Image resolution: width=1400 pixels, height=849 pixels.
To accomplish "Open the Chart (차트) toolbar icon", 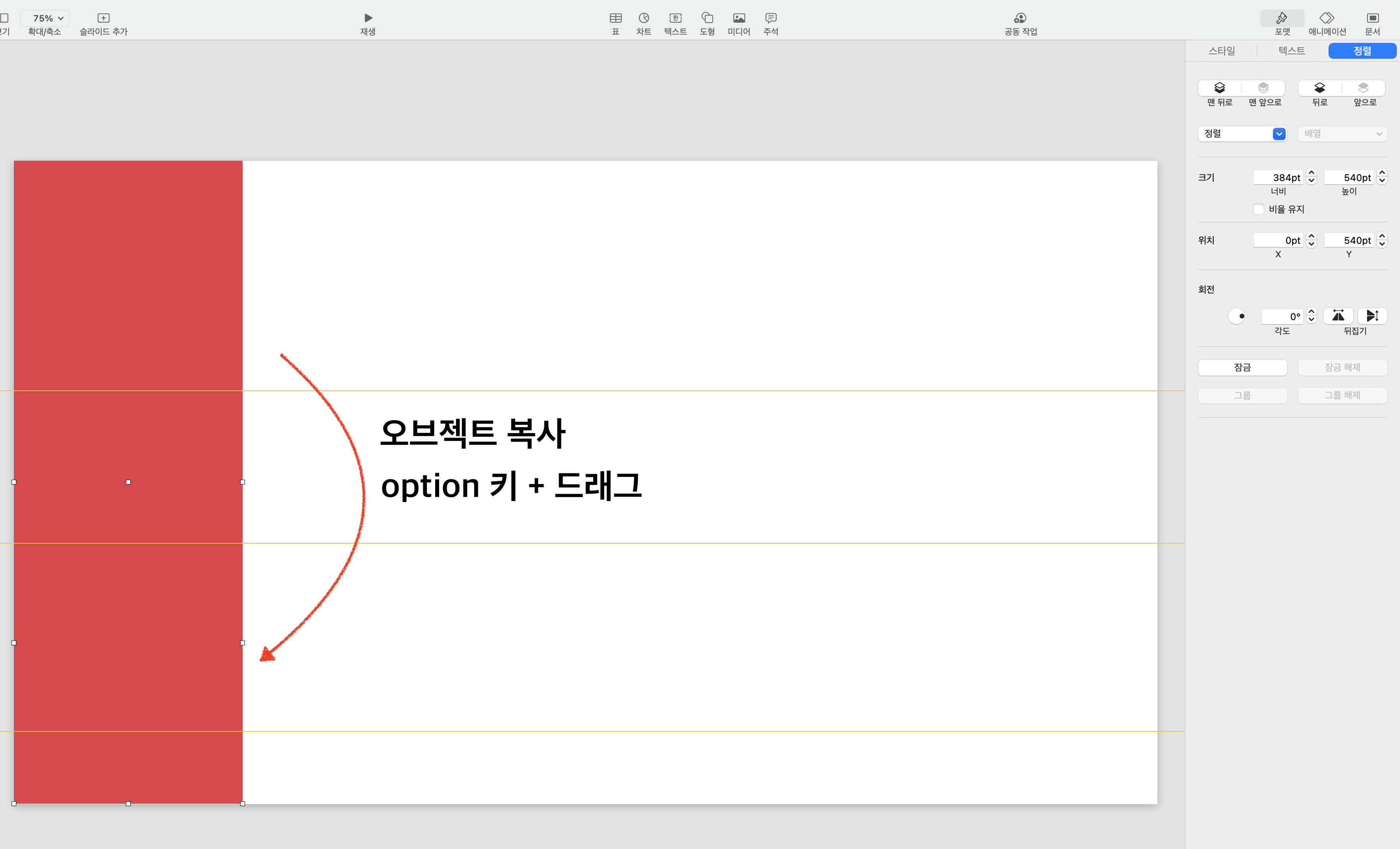I will pos(644,18).
